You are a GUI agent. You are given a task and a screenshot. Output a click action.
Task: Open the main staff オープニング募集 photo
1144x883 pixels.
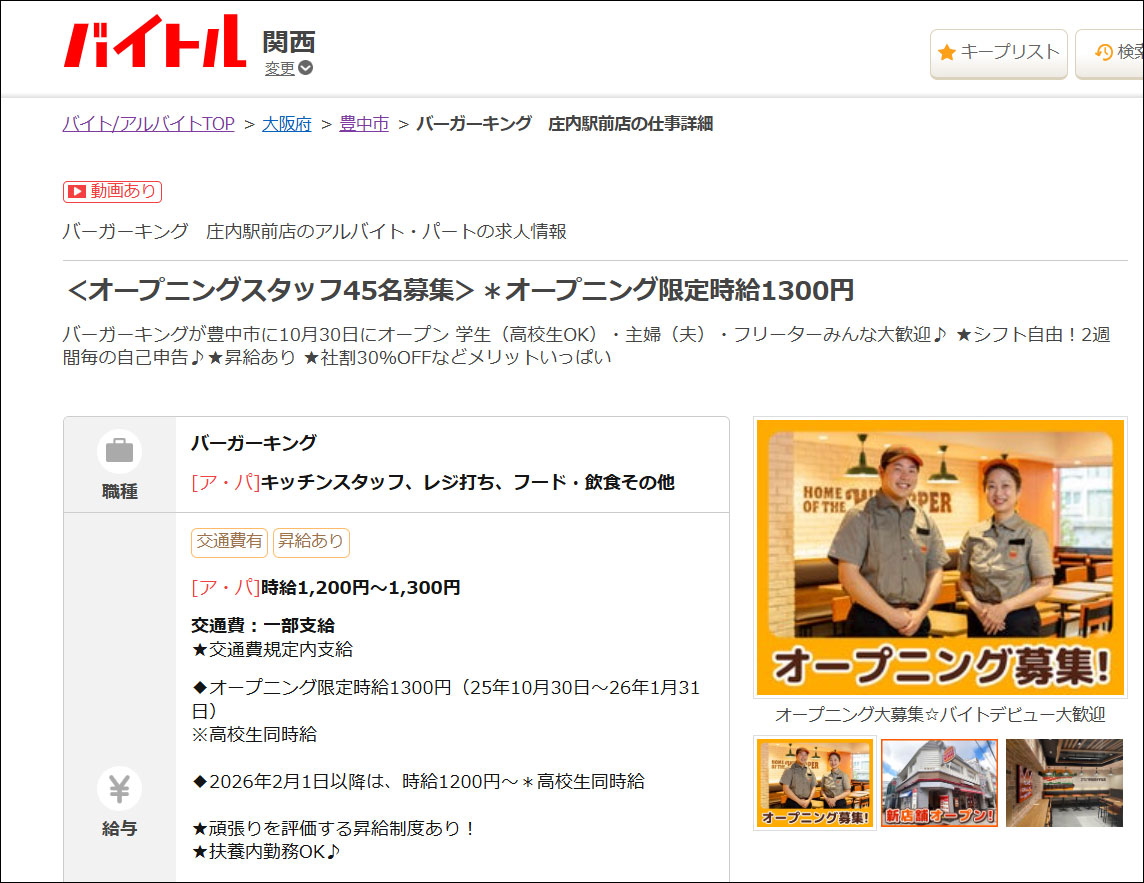coord(940,558)
